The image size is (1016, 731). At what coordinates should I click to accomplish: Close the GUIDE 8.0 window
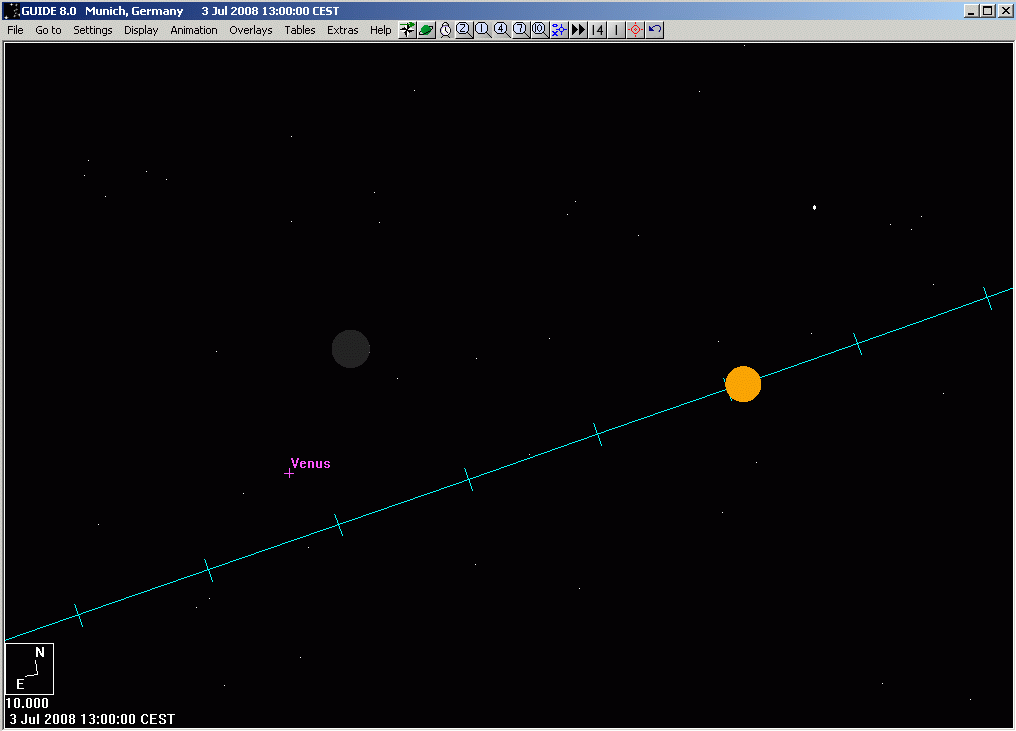(x=1005, y=11)
